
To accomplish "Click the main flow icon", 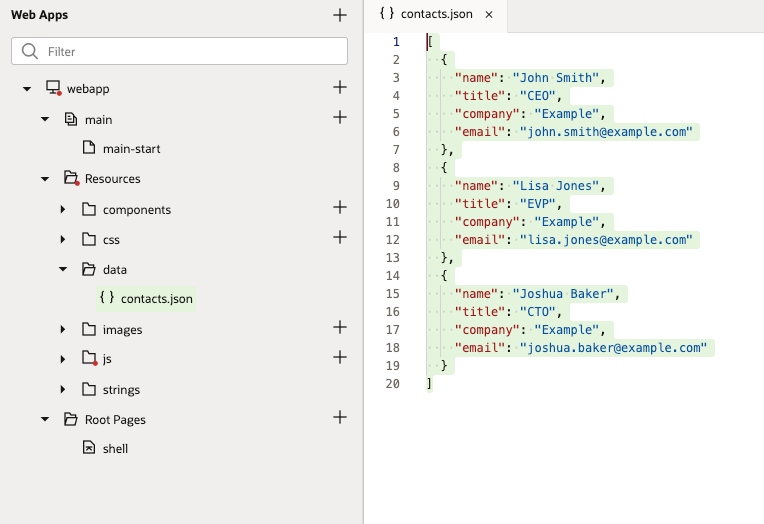I will point(71,119).
